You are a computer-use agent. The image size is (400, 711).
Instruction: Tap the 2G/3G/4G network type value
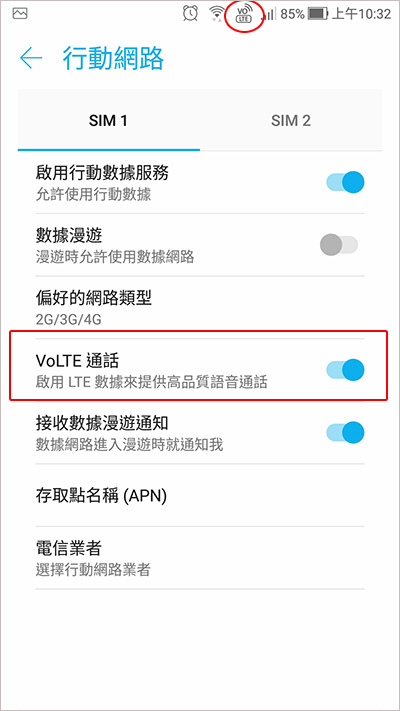click(68, 320)
